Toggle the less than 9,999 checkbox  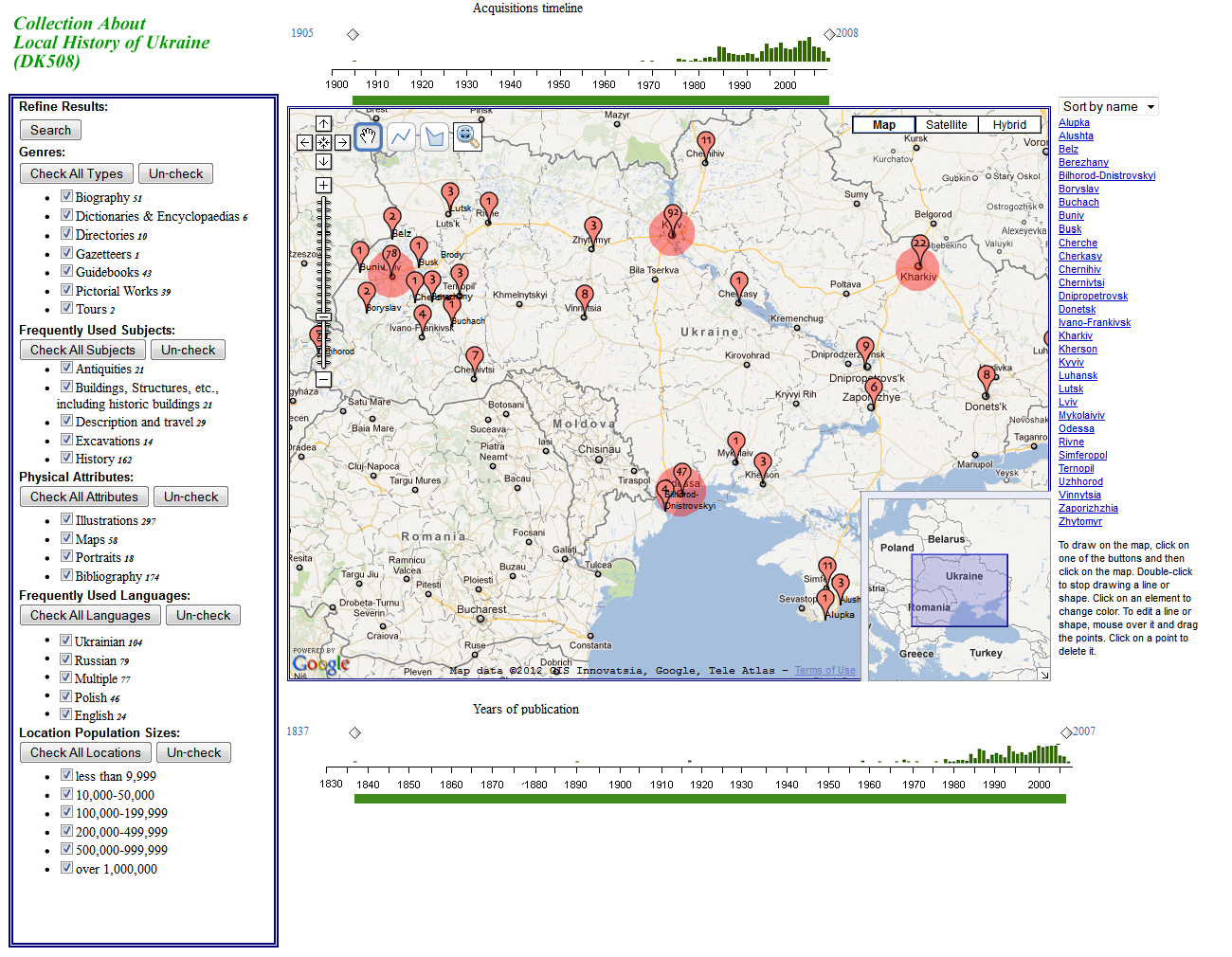pos(66,775)
